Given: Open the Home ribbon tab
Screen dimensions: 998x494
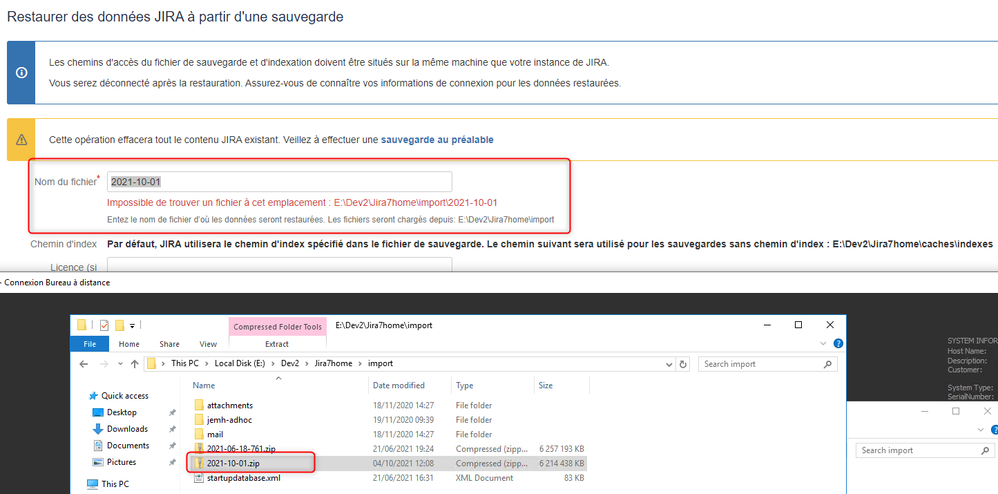Looking at the screenshot, I should (129, 344).
